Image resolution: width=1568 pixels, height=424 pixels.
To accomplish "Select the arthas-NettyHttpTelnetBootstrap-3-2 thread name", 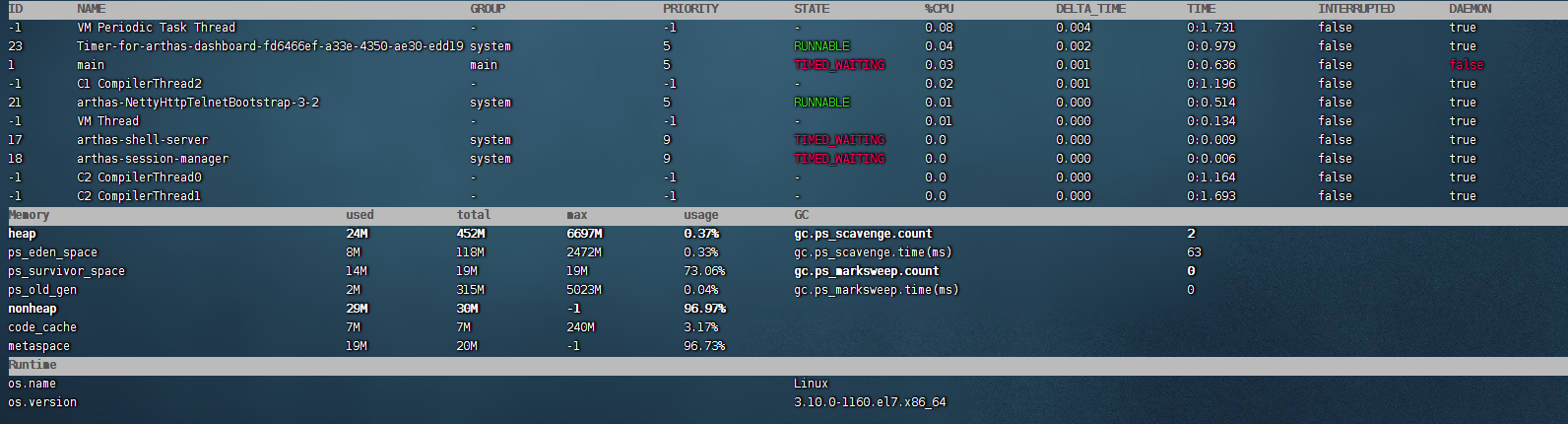I will pyautogui.click(x=198, y=103).
